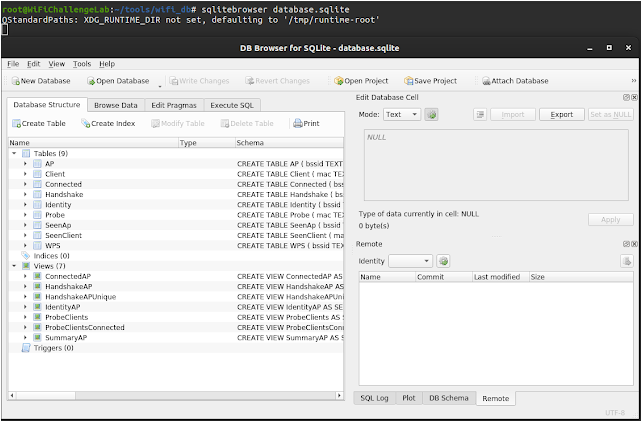Select the Database Structure tab
The width and height of the screenshot is (642, 422).
tap(47, 105)
